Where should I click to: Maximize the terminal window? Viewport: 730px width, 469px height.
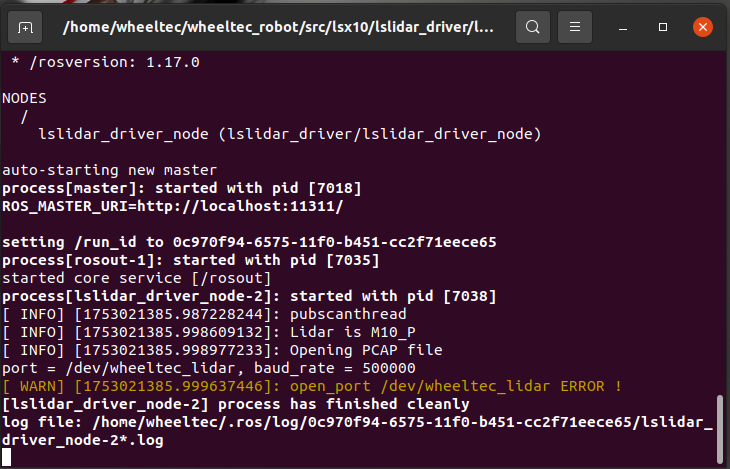point(662,27)
